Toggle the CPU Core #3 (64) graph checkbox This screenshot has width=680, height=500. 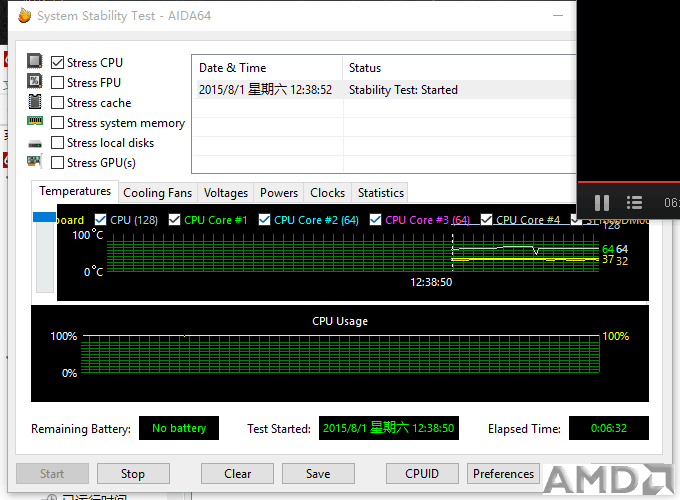click(x=375, y=220)
